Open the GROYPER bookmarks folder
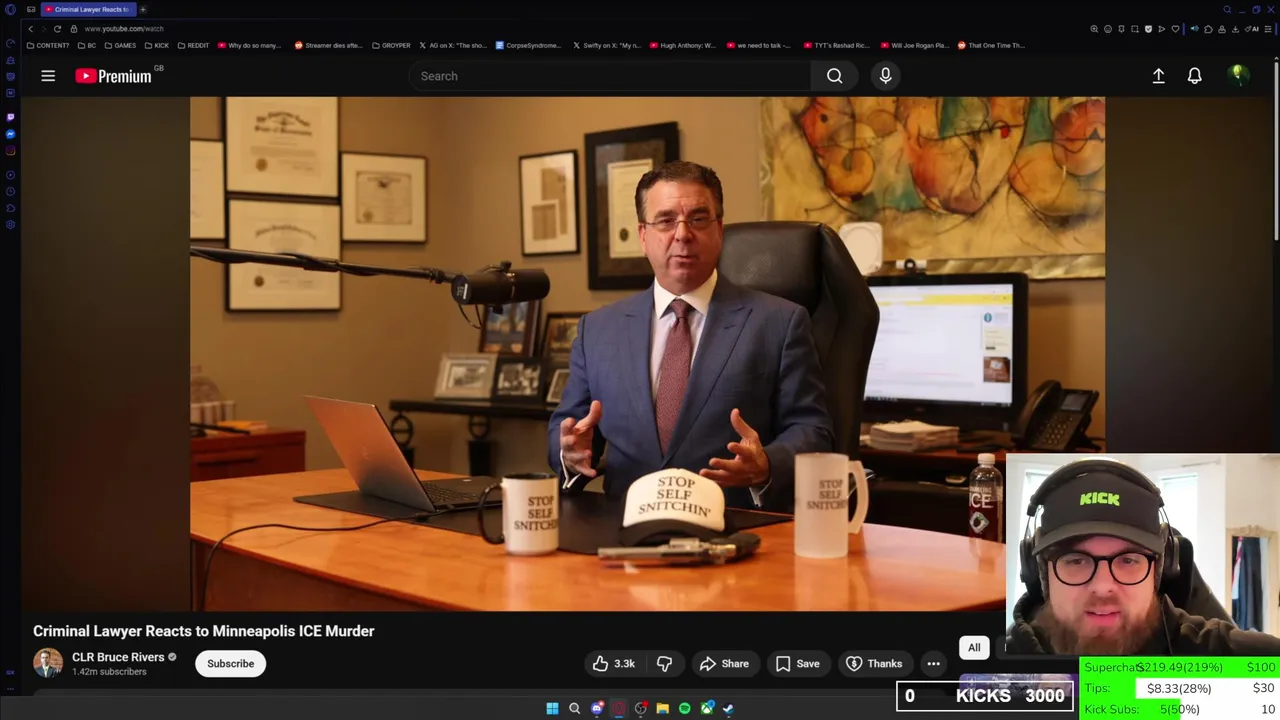The height and width of the screenshot is (720, 1280). [x=391, y=45]
